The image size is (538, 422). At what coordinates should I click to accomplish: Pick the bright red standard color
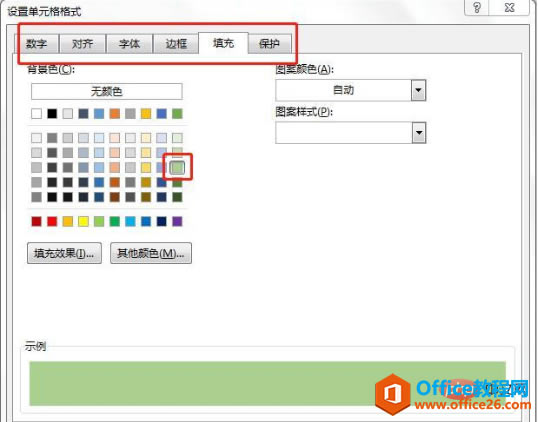(x=52, y=221)
